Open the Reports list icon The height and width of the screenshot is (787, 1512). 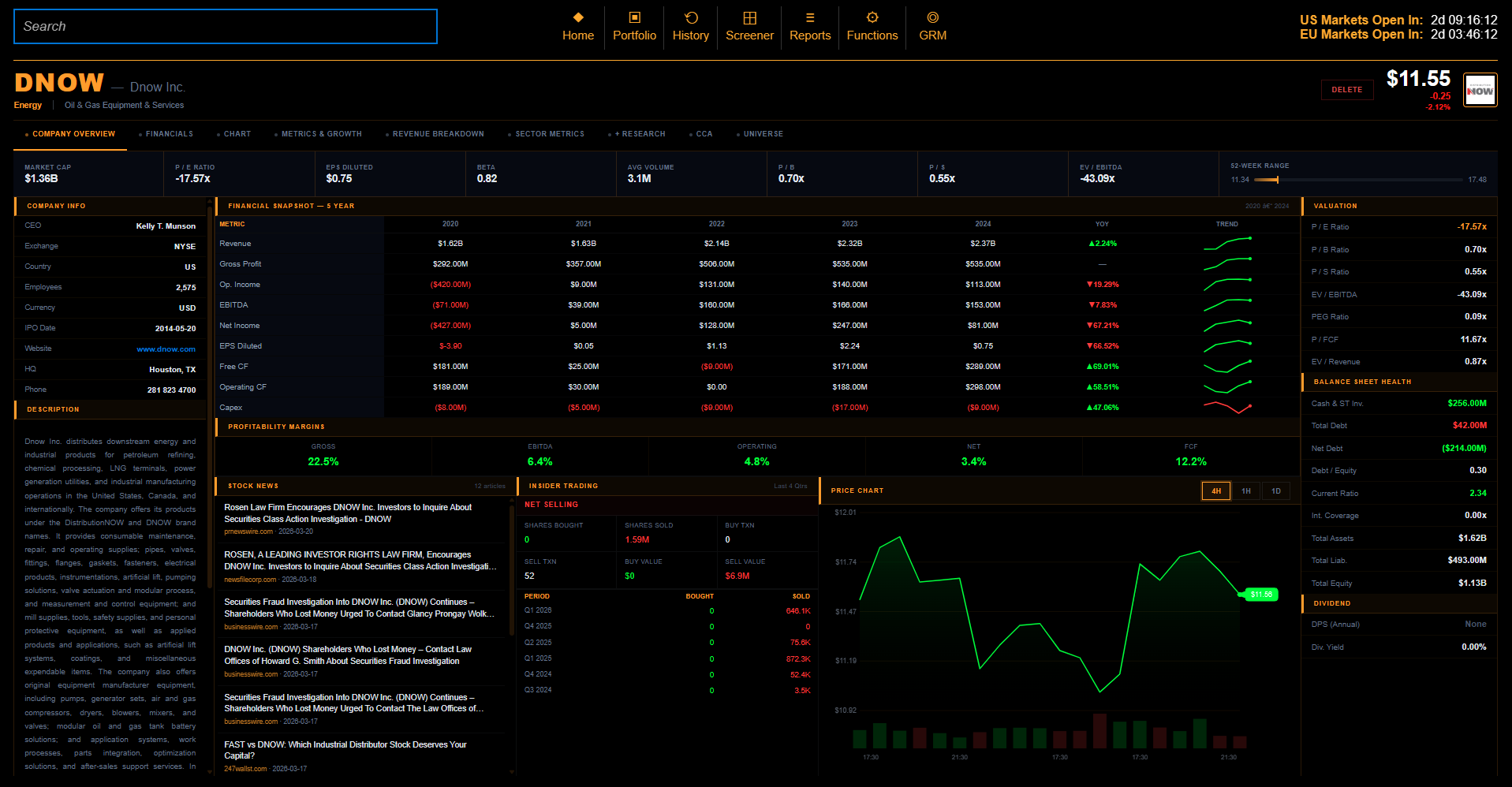tap(810, 17)
